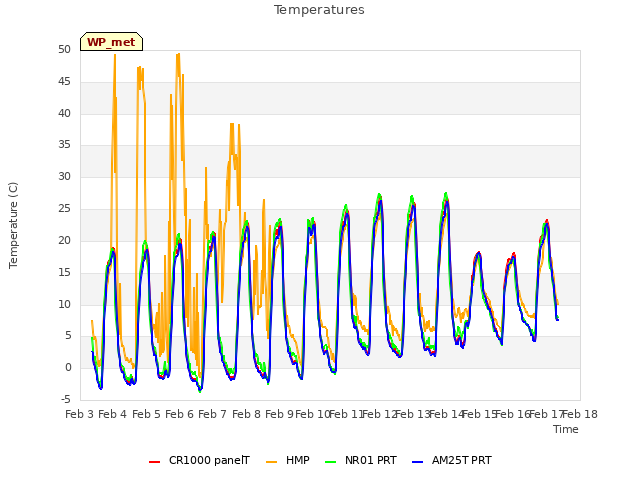Click the 20 y-axis tick label

[64, 240]
